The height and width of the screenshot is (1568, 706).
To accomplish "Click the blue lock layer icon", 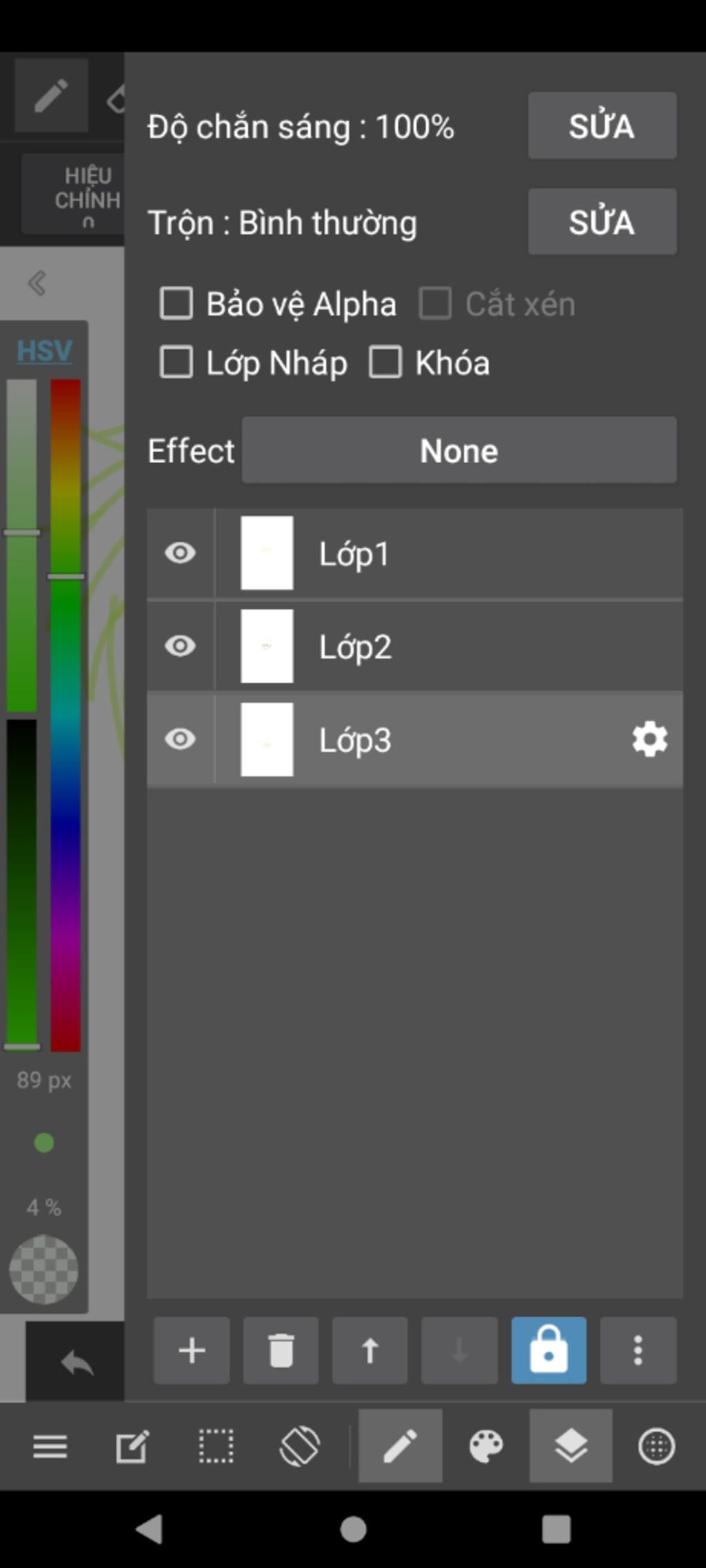I will point(549,1350).
